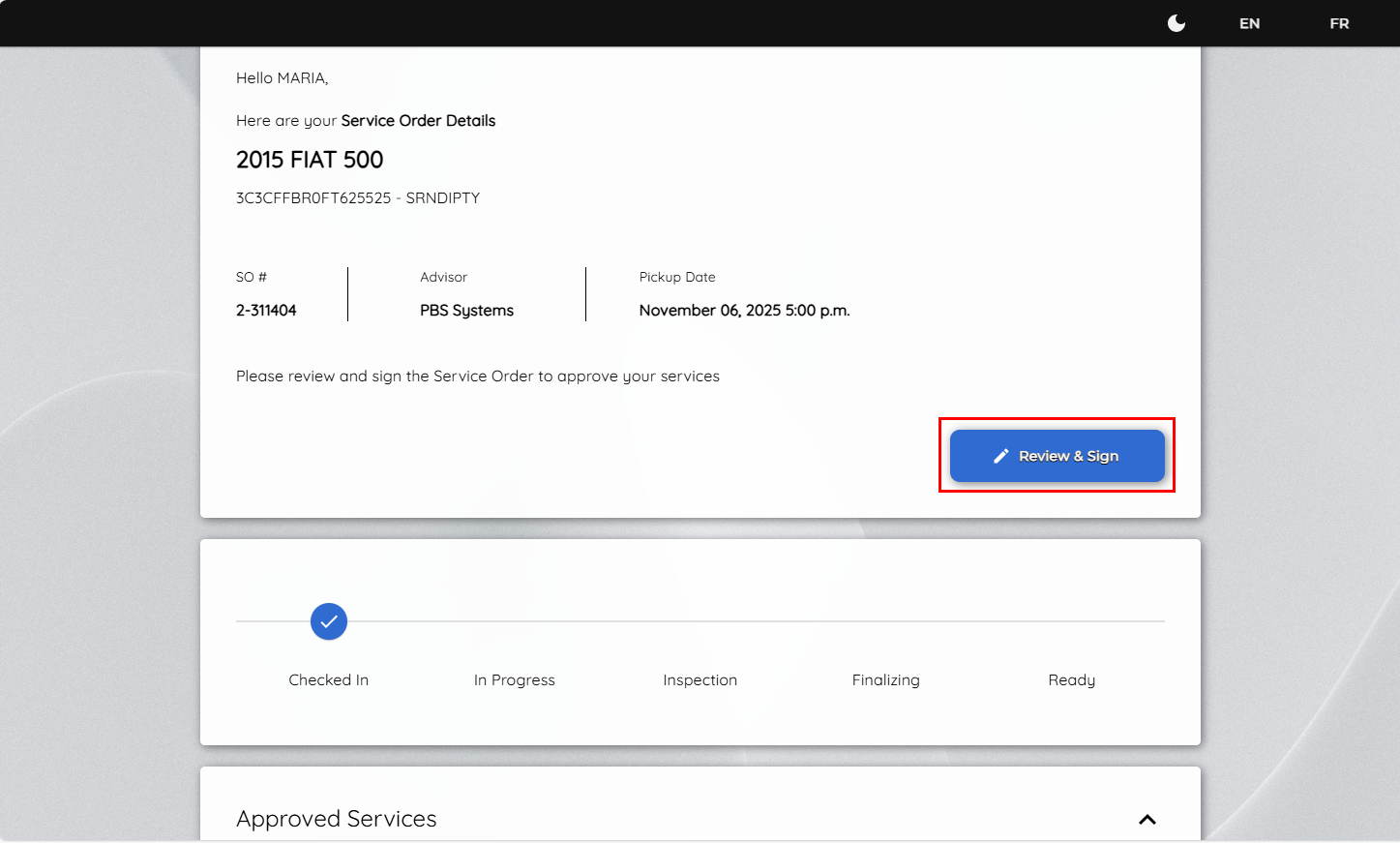Viewport: 1400px width, 843px height.
Task: Toggle dark mode with the moon icon
Action: [x=1177, y=23]
